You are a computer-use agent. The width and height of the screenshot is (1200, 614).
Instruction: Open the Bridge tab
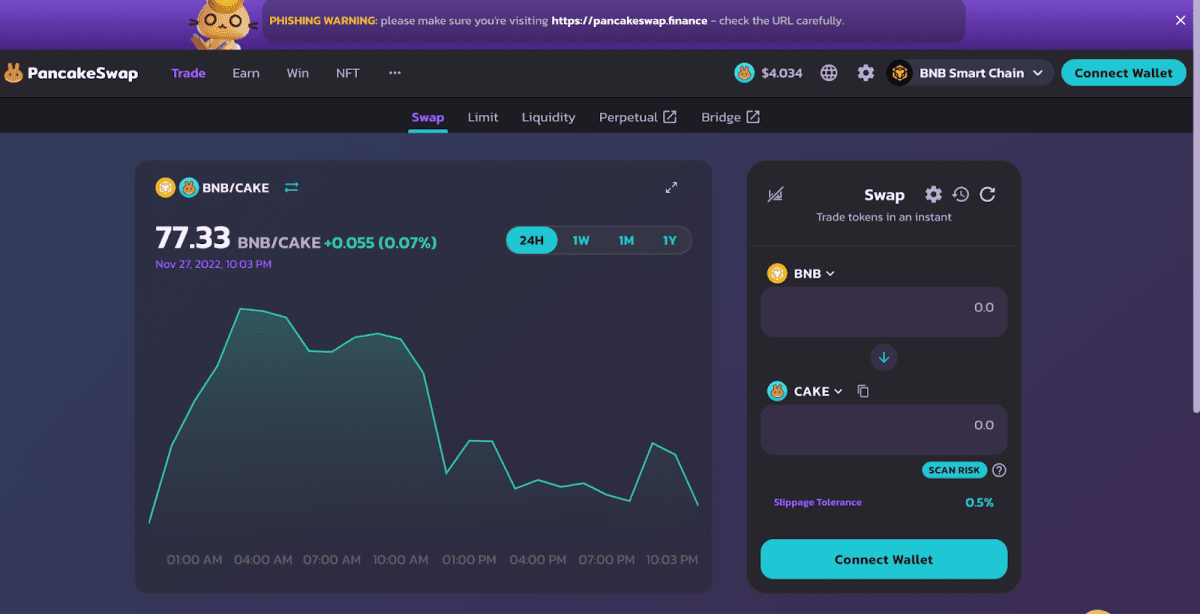(731, 117)
